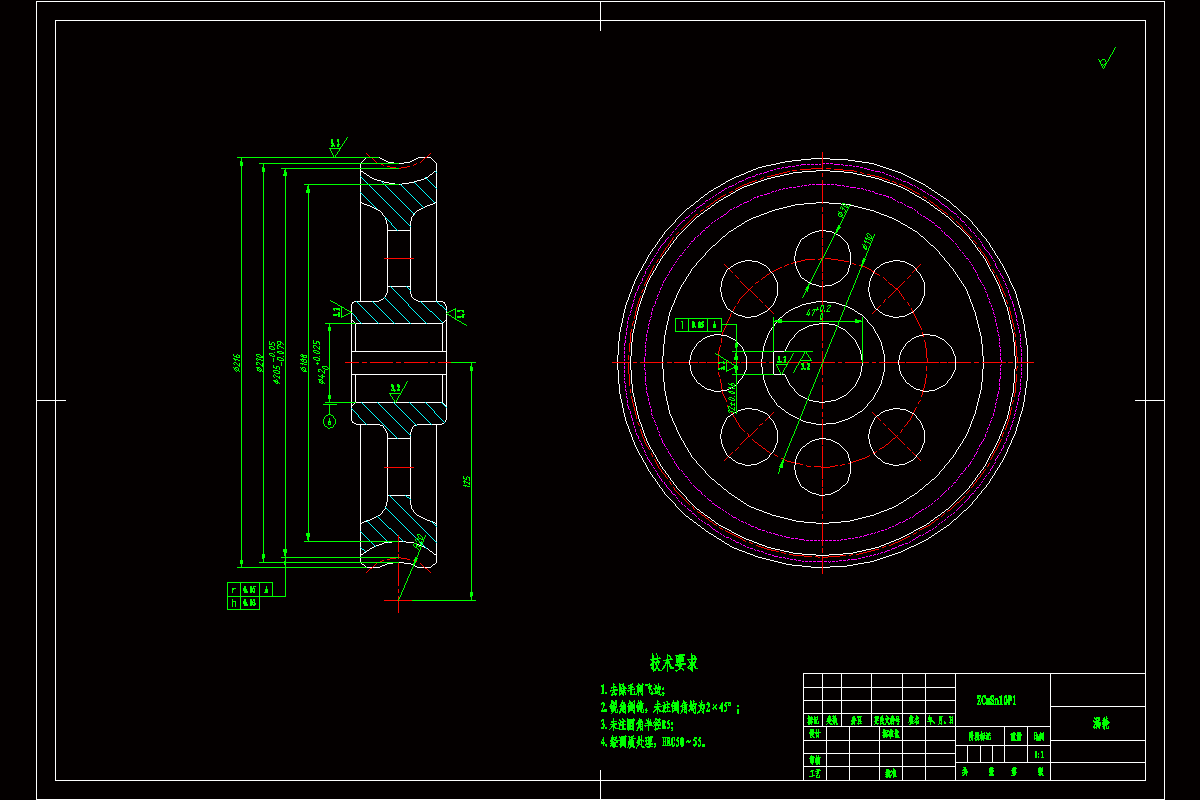Image resolution: width=1200 pixels, height=800 pixels.
Task: Select the 125 vertical dimension text
Action: point(466,481)
